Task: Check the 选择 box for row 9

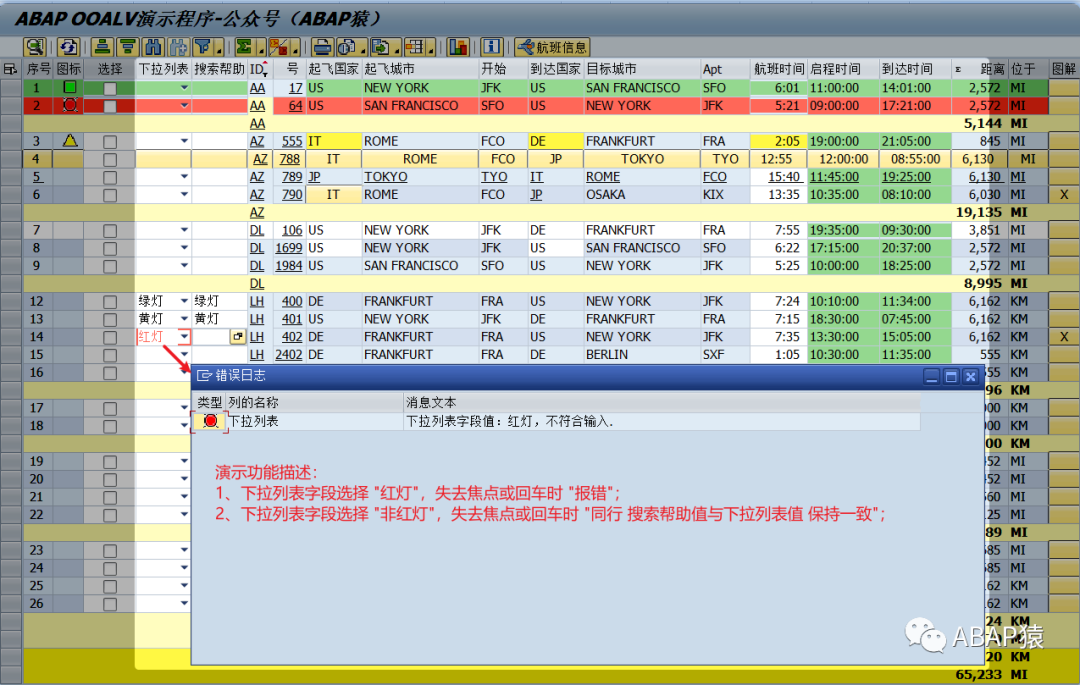Action: (110, 266)
